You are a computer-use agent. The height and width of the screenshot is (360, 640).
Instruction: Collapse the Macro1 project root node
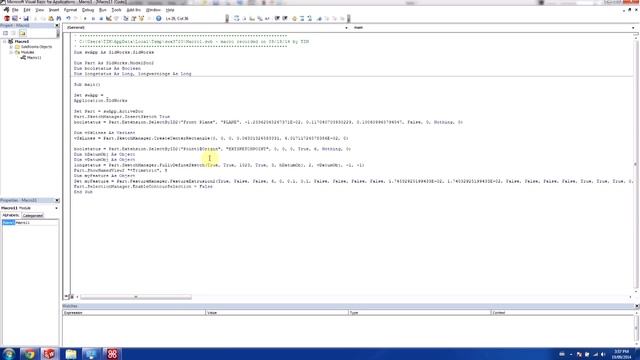pos(4,42)
